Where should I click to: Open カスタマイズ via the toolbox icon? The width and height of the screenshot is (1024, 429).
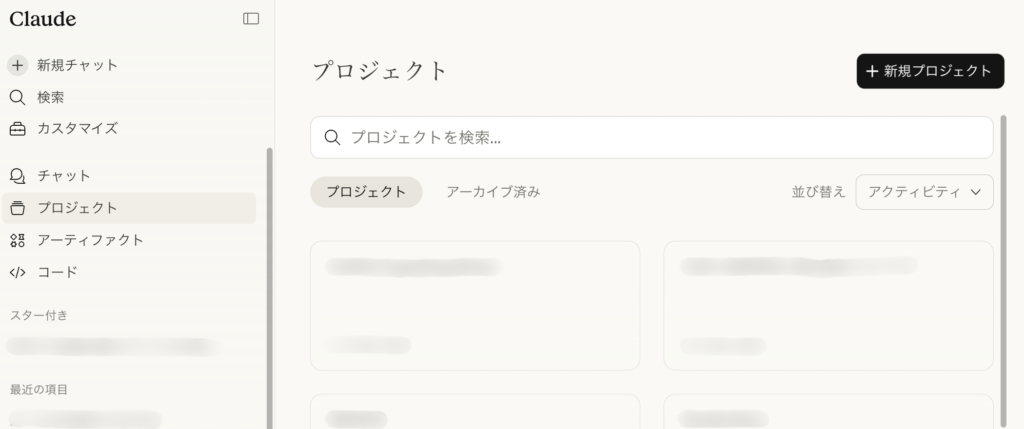click(17, 129)
